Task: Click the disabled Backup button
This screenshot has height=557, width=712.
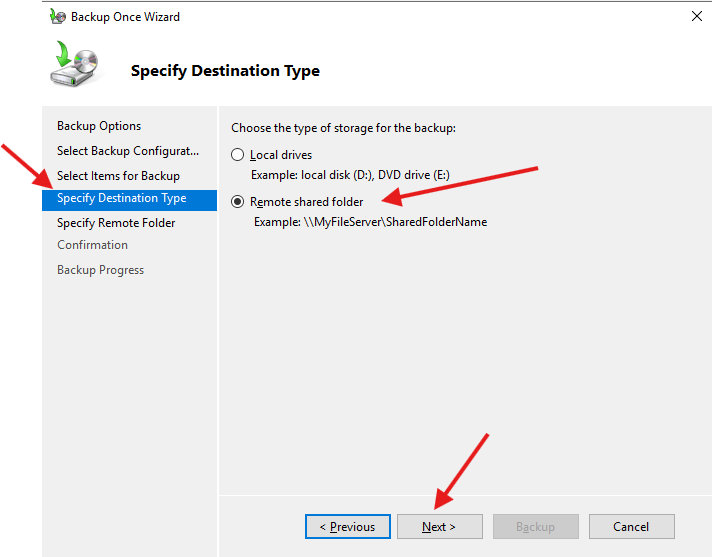Action: [x=535, y=527]
